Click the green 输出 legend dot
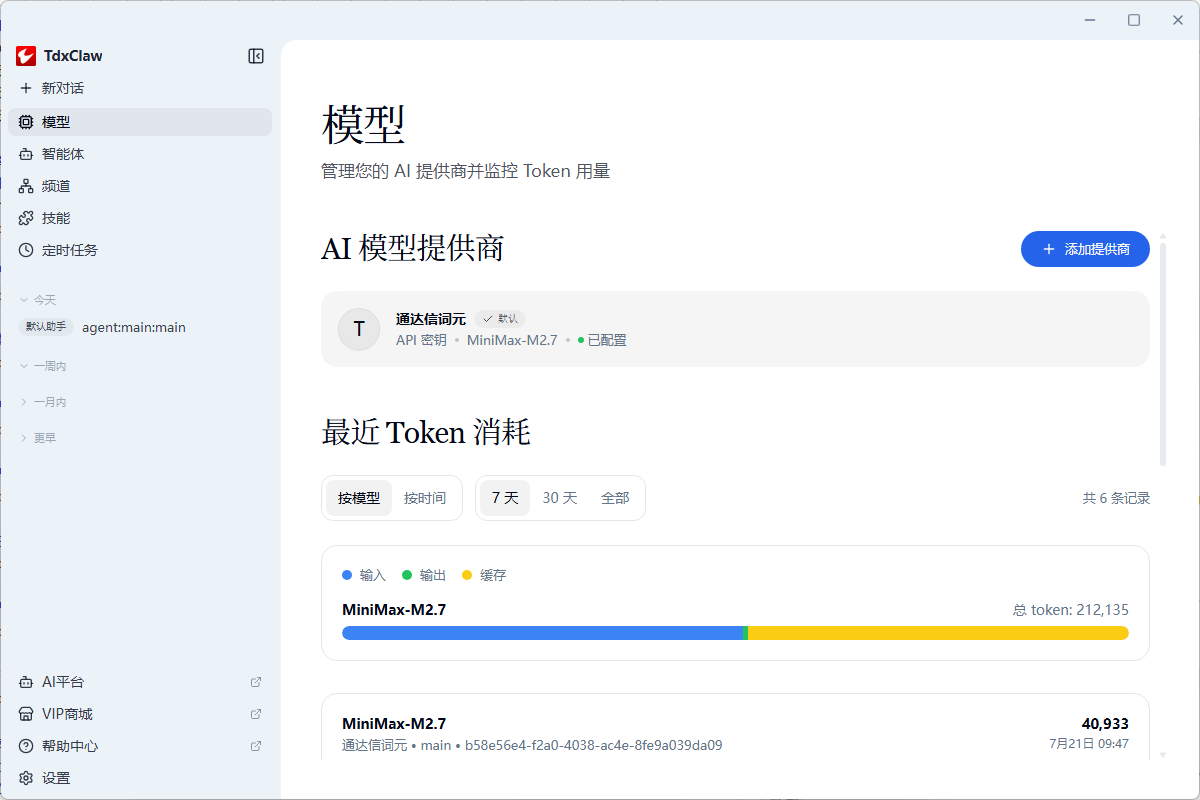 [407, 575]
